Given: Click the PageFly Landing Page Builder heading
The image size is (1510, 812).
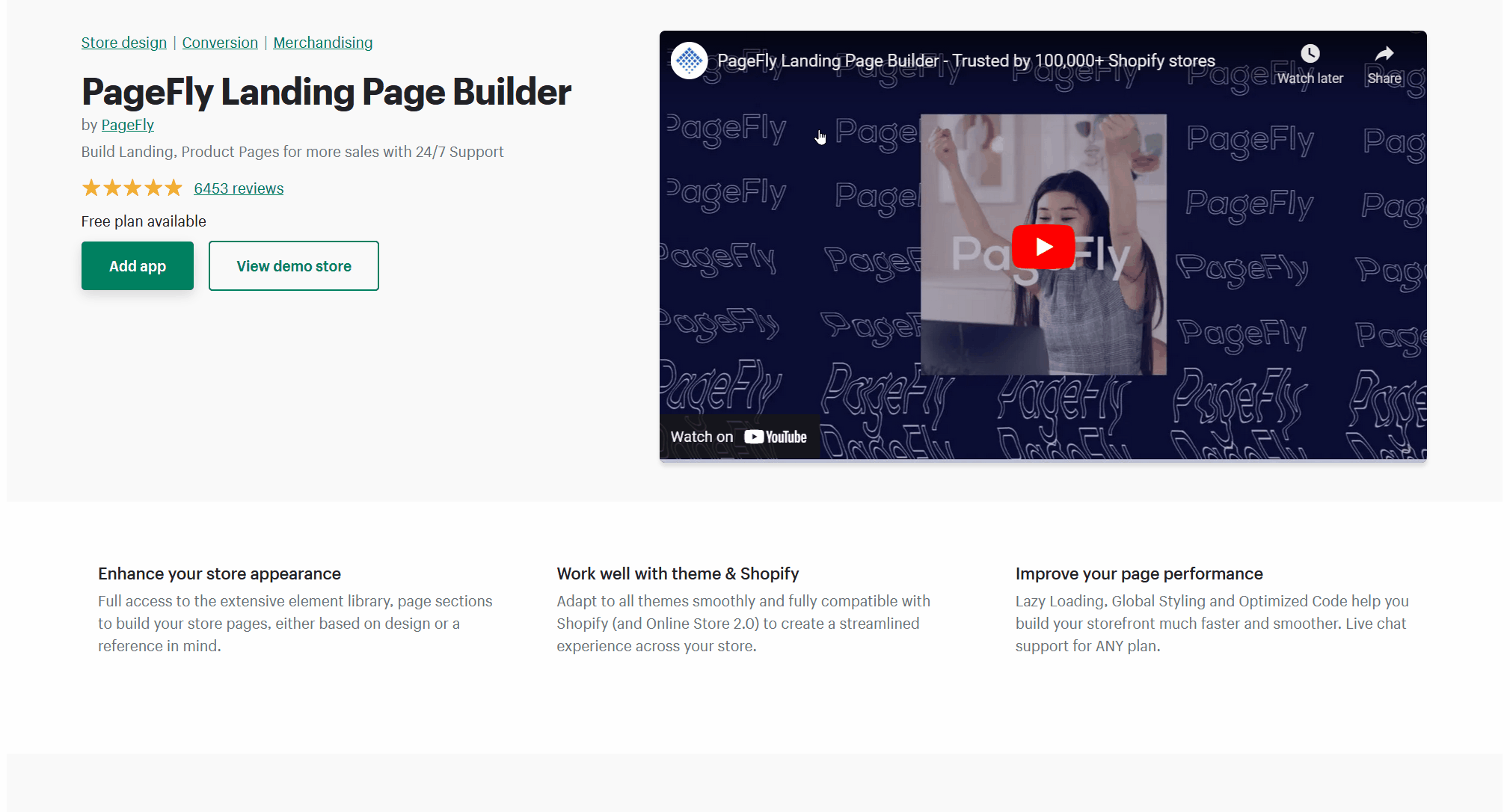Looking at the screenshot, I should coord(326,92).
